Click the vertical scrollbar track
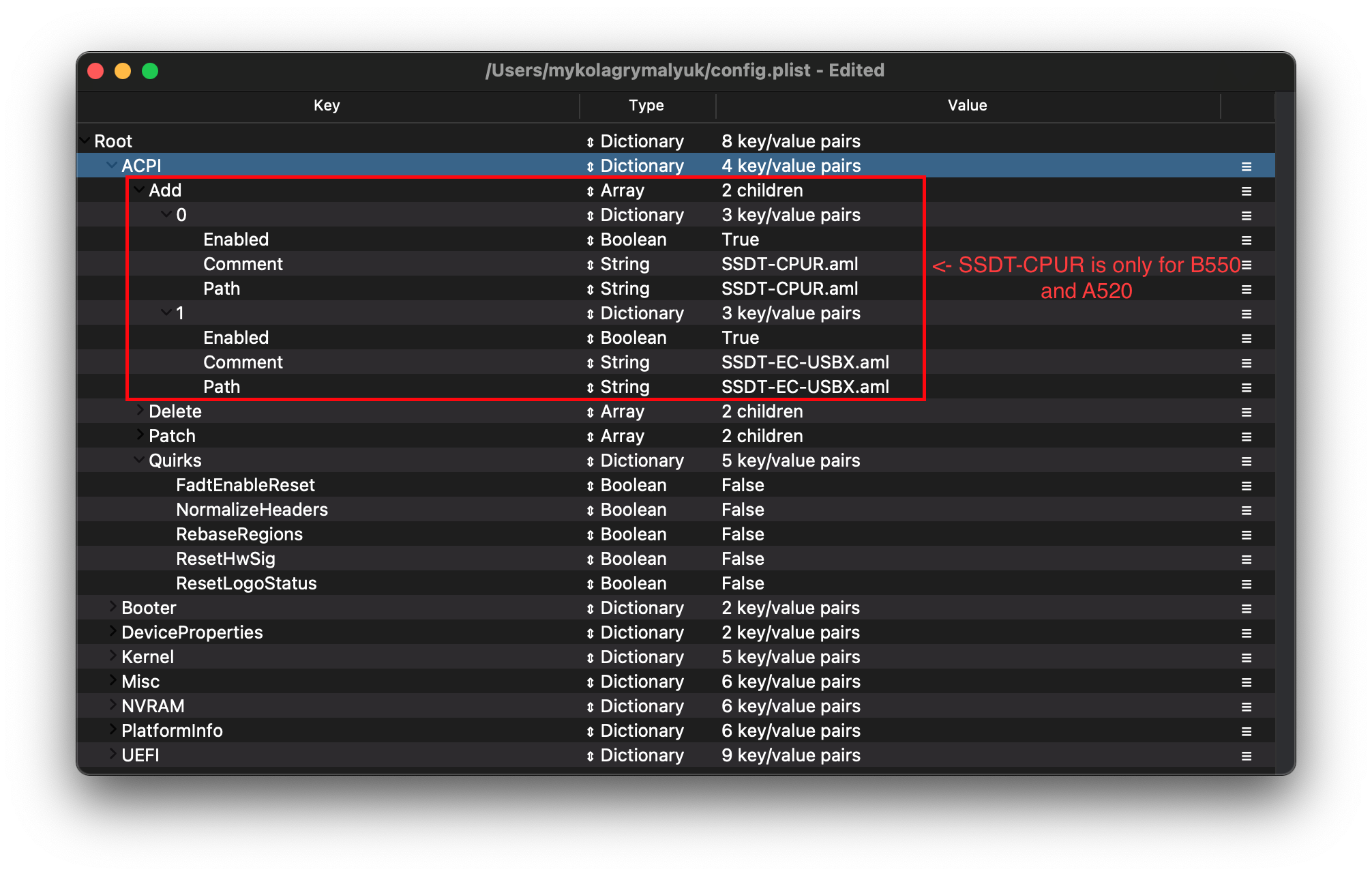Image resolution: width=1372 pixels, height=876 pixels. click(x=1284, y=437)
